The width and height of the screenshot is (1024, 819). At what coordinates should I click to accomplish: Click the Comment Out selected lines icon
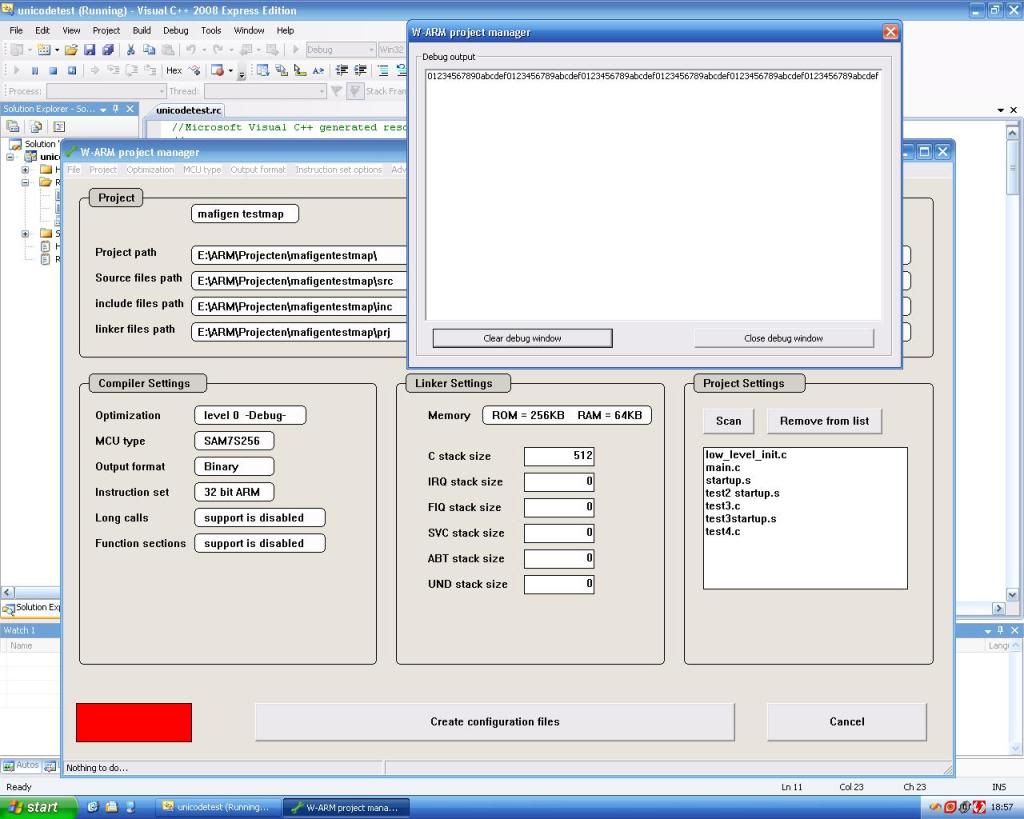pos(383,71)
